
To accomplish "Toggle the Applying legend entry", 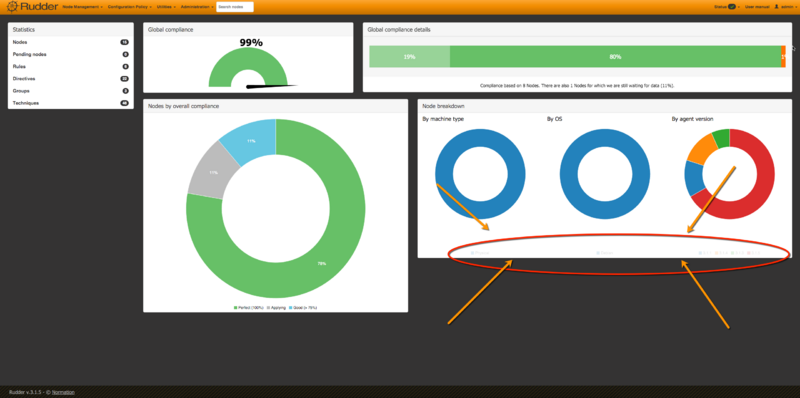I will coord(276,308).
